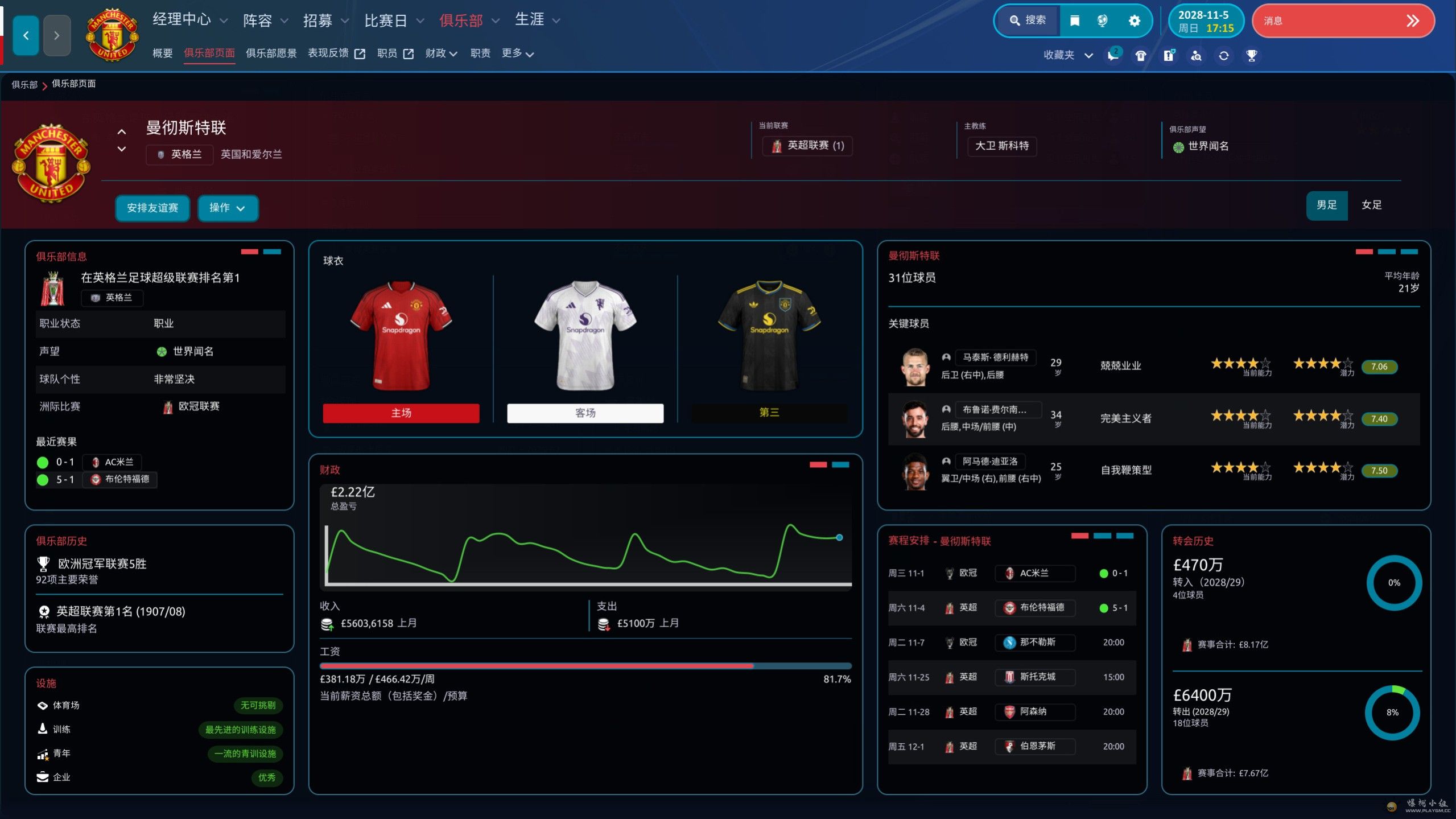The width and height of the screenshot is (1456, 819).
Task: Open the chat icon with badge 2
Action: [x=1113, y=55]
